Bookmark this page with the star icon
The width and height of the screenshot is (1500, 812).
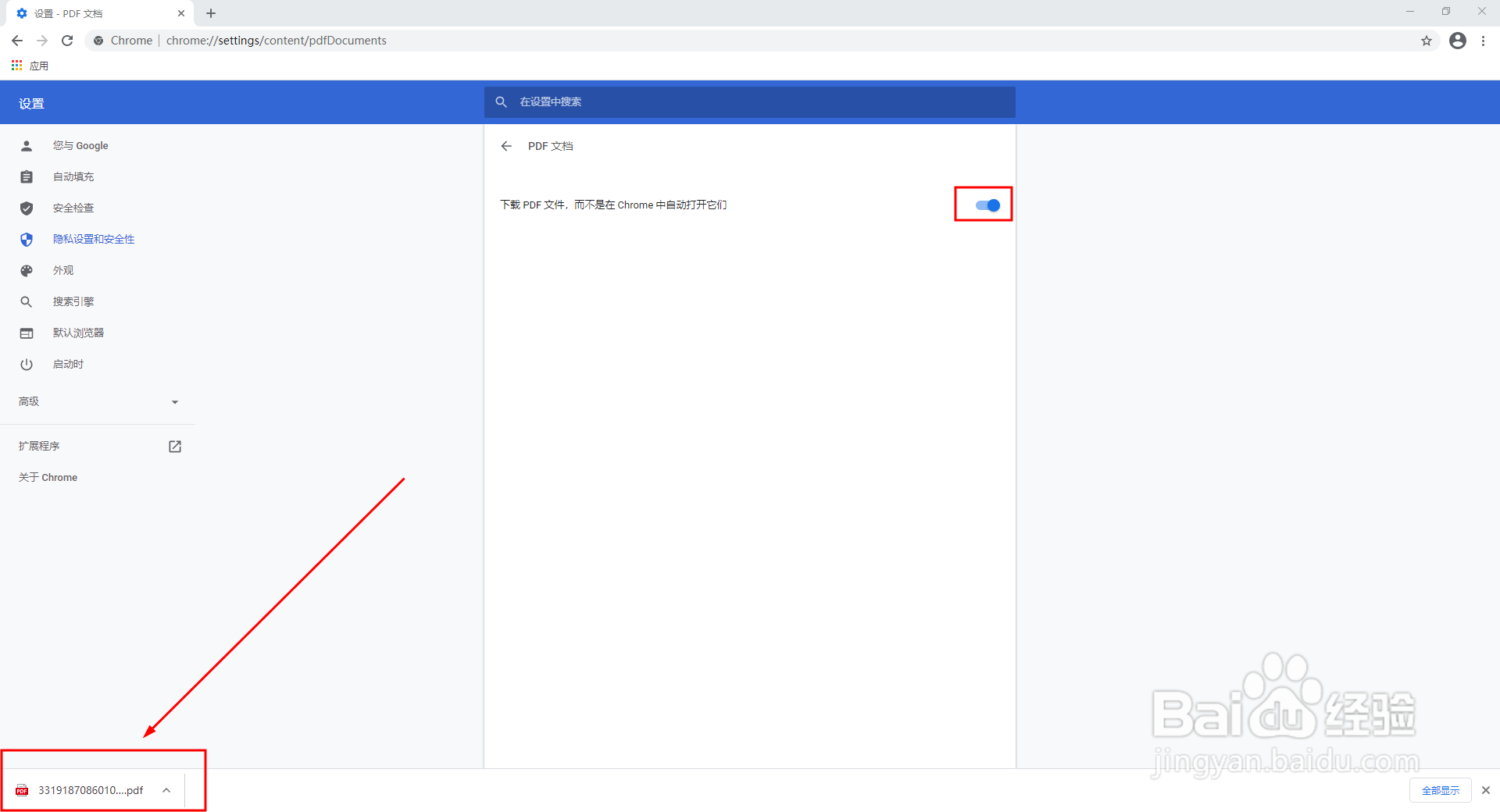[x=1427, y=41]
